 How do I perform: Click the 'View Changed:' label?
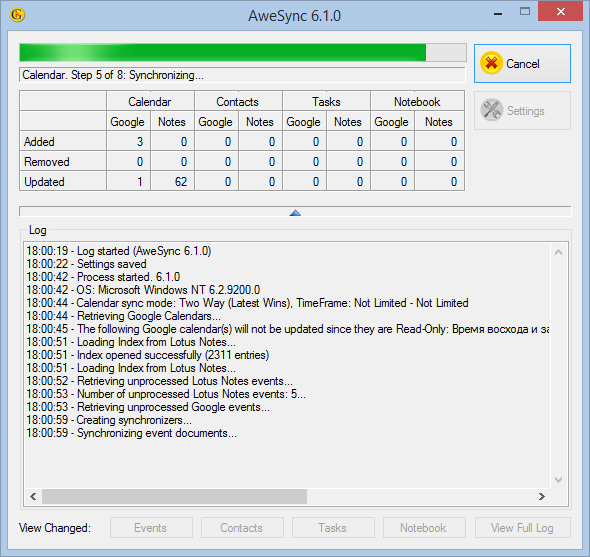pos(55,528)
